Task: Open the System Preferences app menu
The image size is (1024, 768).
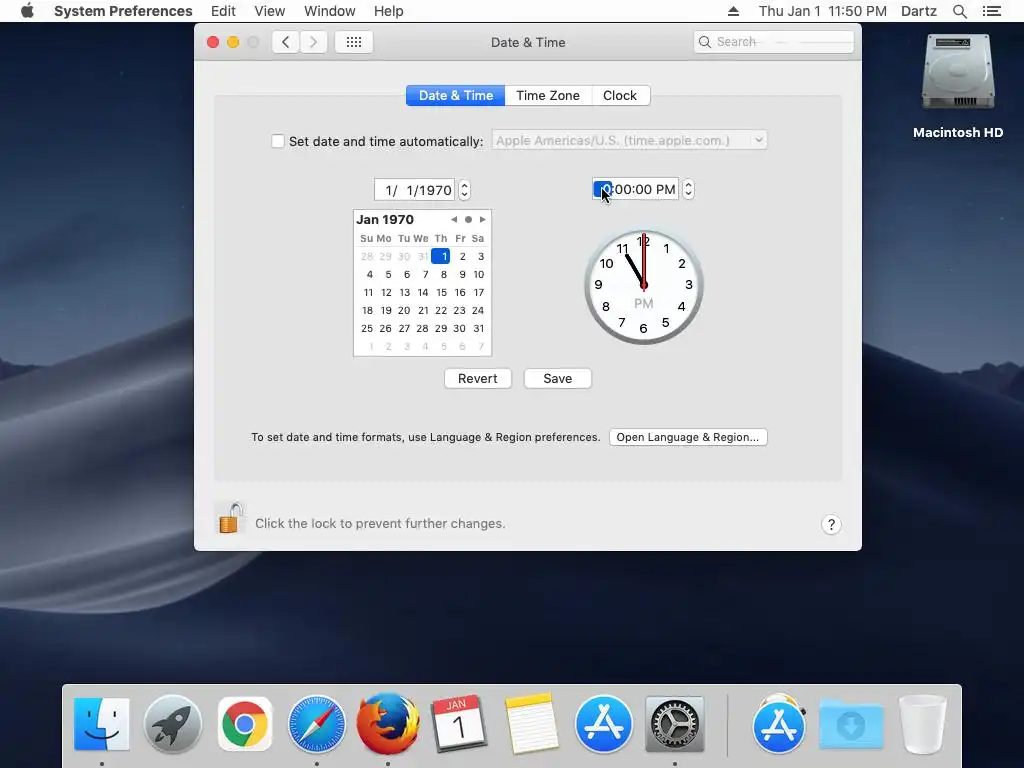Action: [x=123, y=11]
